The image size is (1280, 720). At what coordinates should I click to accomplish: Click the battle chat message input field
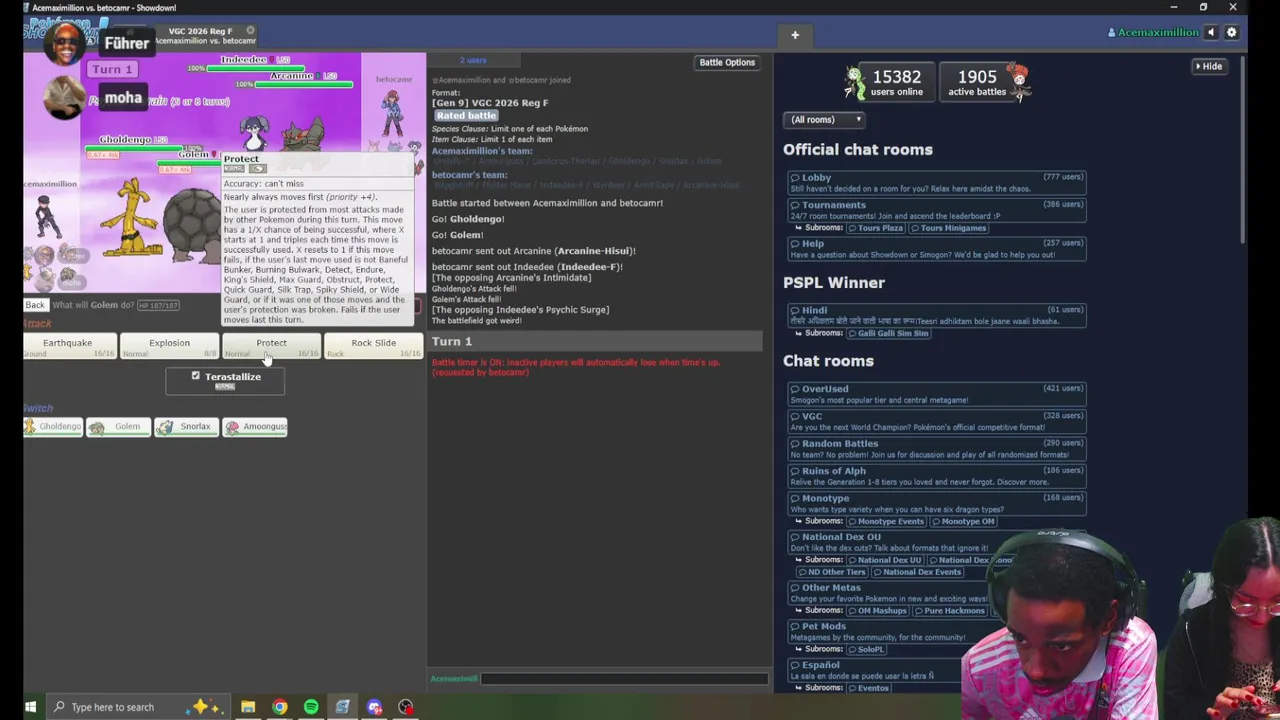tap(624, 679)
